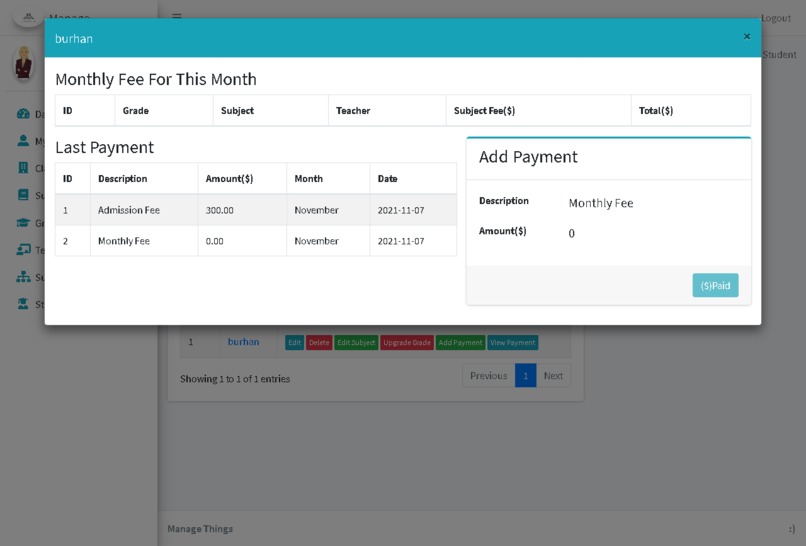
Task: Click the Subject Fee($) column header
Action: [538, 111]
